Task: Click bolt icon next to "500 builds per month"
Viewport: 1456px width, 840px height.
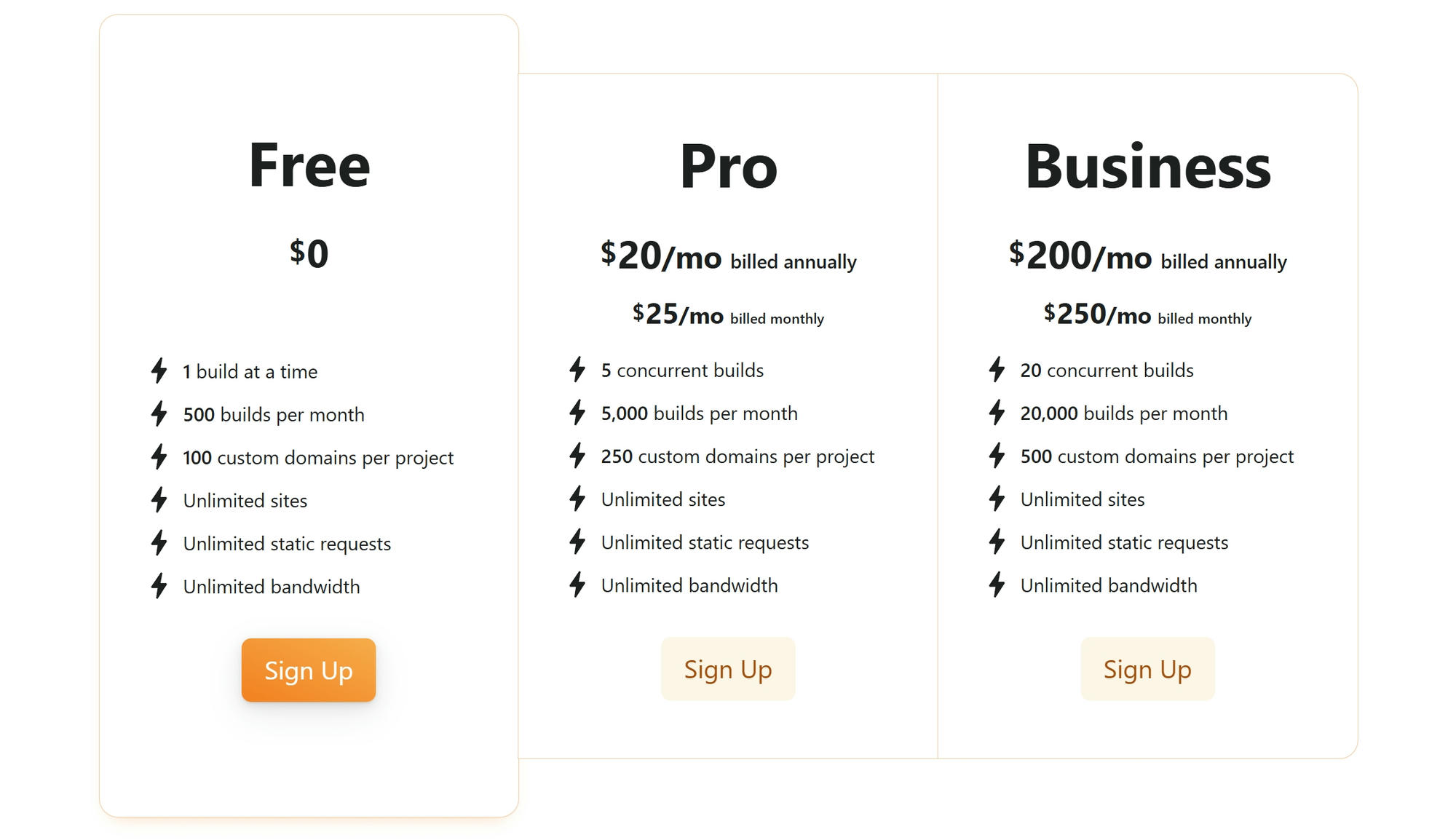Action: 159,414
